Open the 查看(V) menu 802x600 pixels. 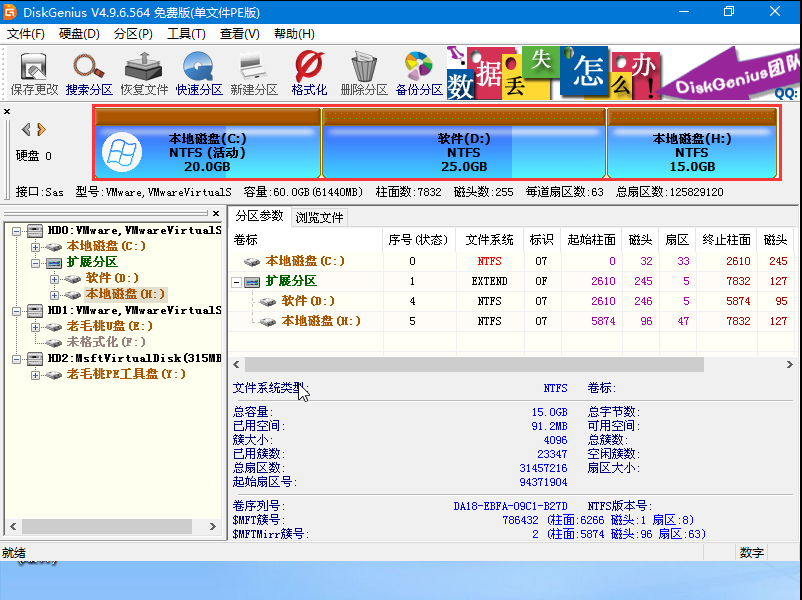(239, 34)
